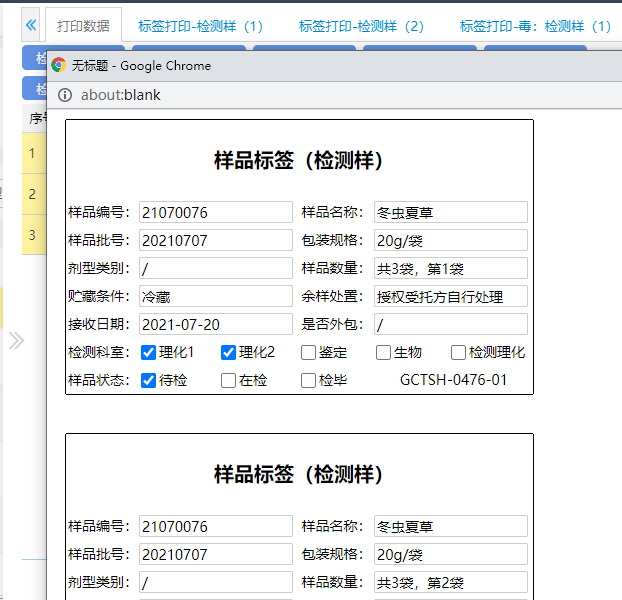Viewport: 622px width, 600px height.
Task: Click the site info icon beside about:blank
Action: (x=65, y=95)
